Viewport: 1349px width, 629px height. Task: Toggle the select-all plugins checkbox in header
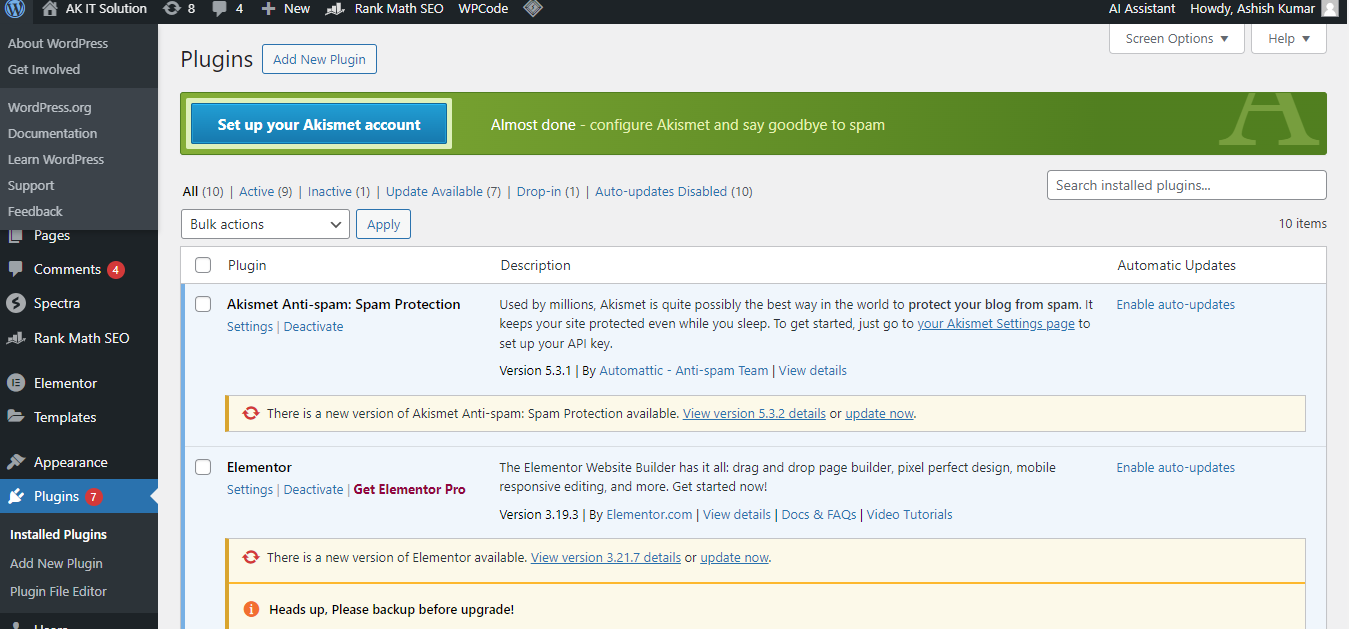203,265
